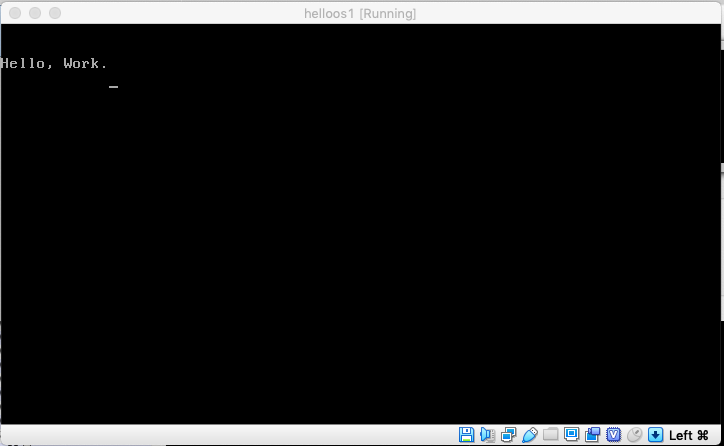724x446 pixels.
Task: Click the CPU virtualization V icon
Action: click(x=613, y=434)
